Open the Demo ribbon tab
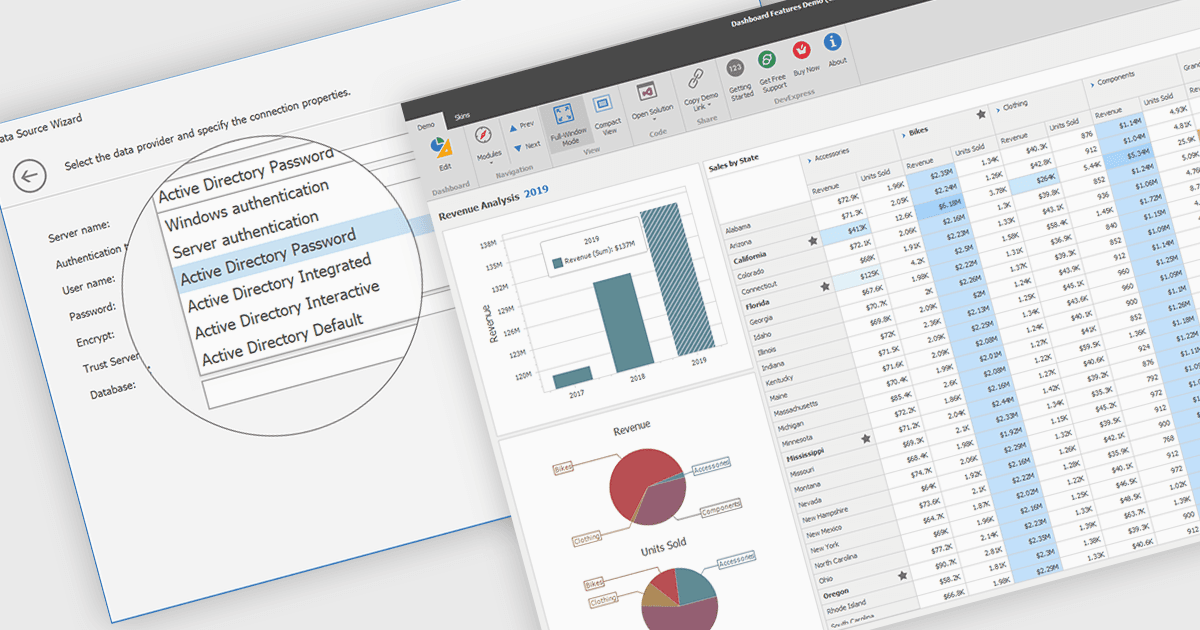 [x=425, y=126]
